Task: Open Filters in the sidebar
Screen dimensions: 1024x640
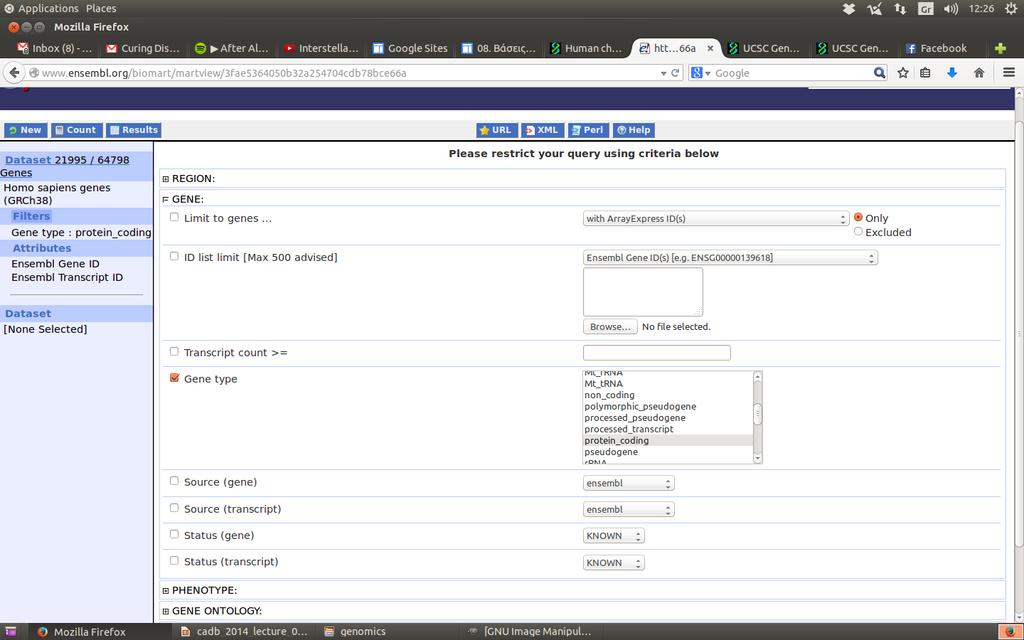Action: [x=31, y=216]
